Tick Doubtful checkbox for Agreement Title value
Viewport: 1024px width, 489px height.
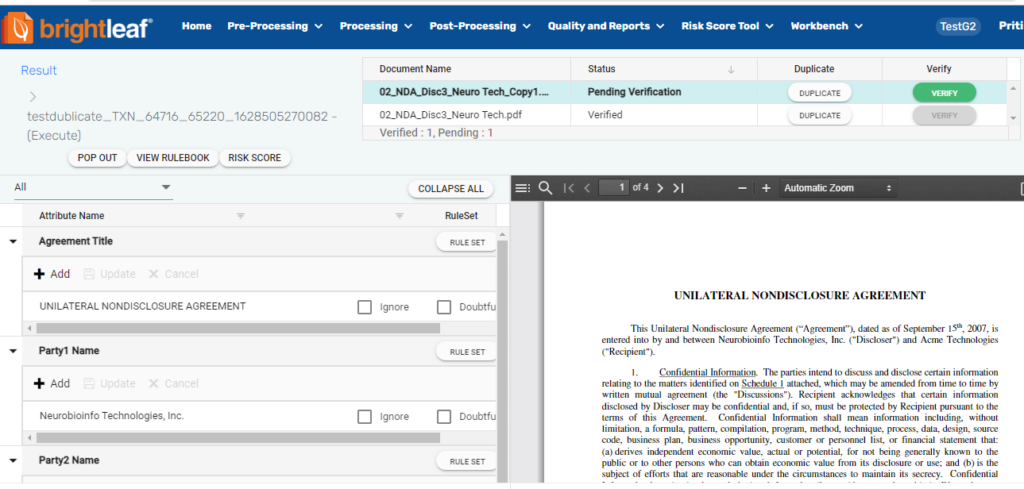click(444, 307)
